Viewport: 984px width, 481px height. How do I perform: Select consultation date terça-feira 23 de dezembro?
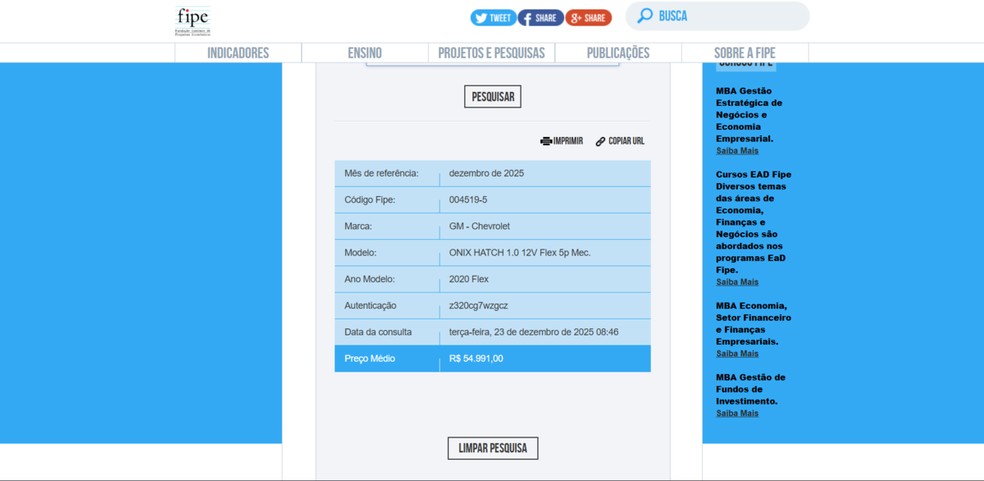point(533,332)
